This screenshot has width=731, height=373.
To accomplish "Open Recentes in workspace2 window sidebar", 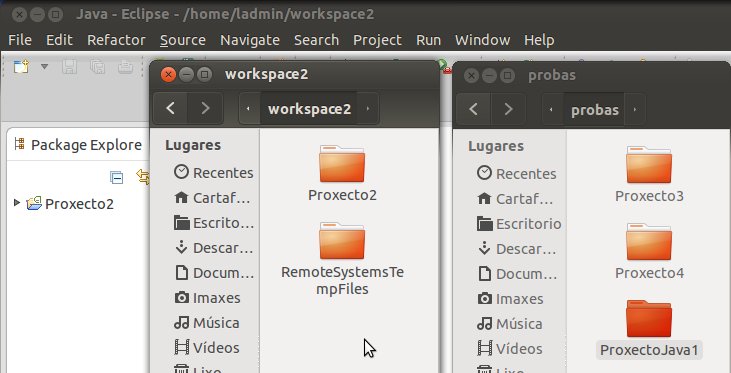I will point(214,173).
